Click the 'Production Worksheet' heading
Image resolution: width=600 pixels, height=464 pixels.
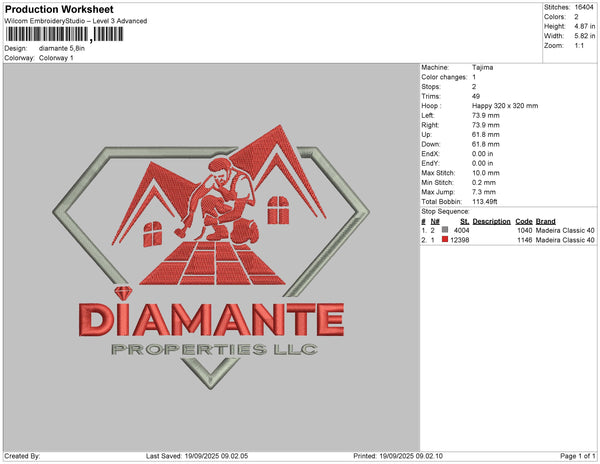tap(59, 9)
